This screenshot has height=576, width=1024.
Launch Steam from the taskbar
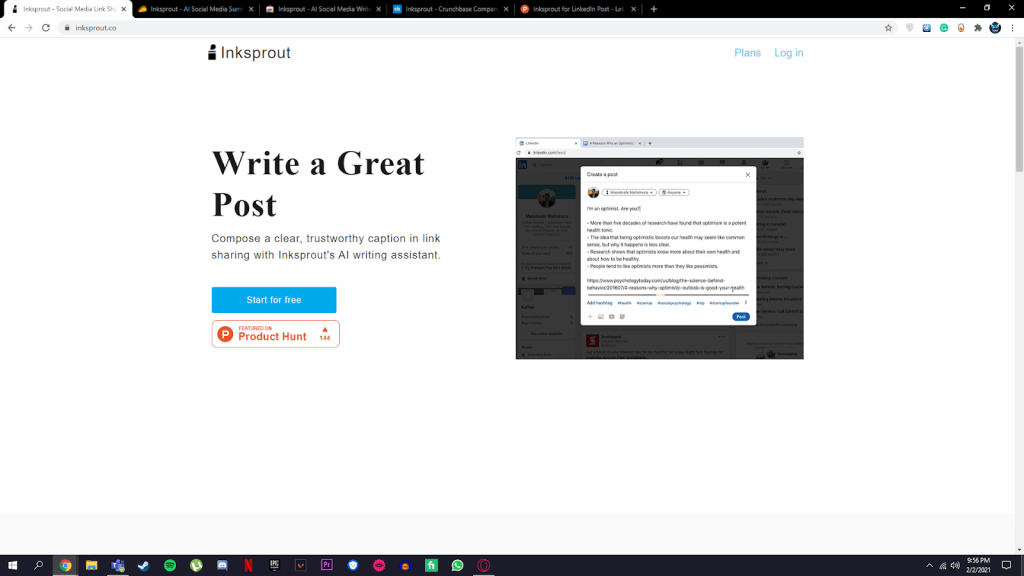click(144, 566)
